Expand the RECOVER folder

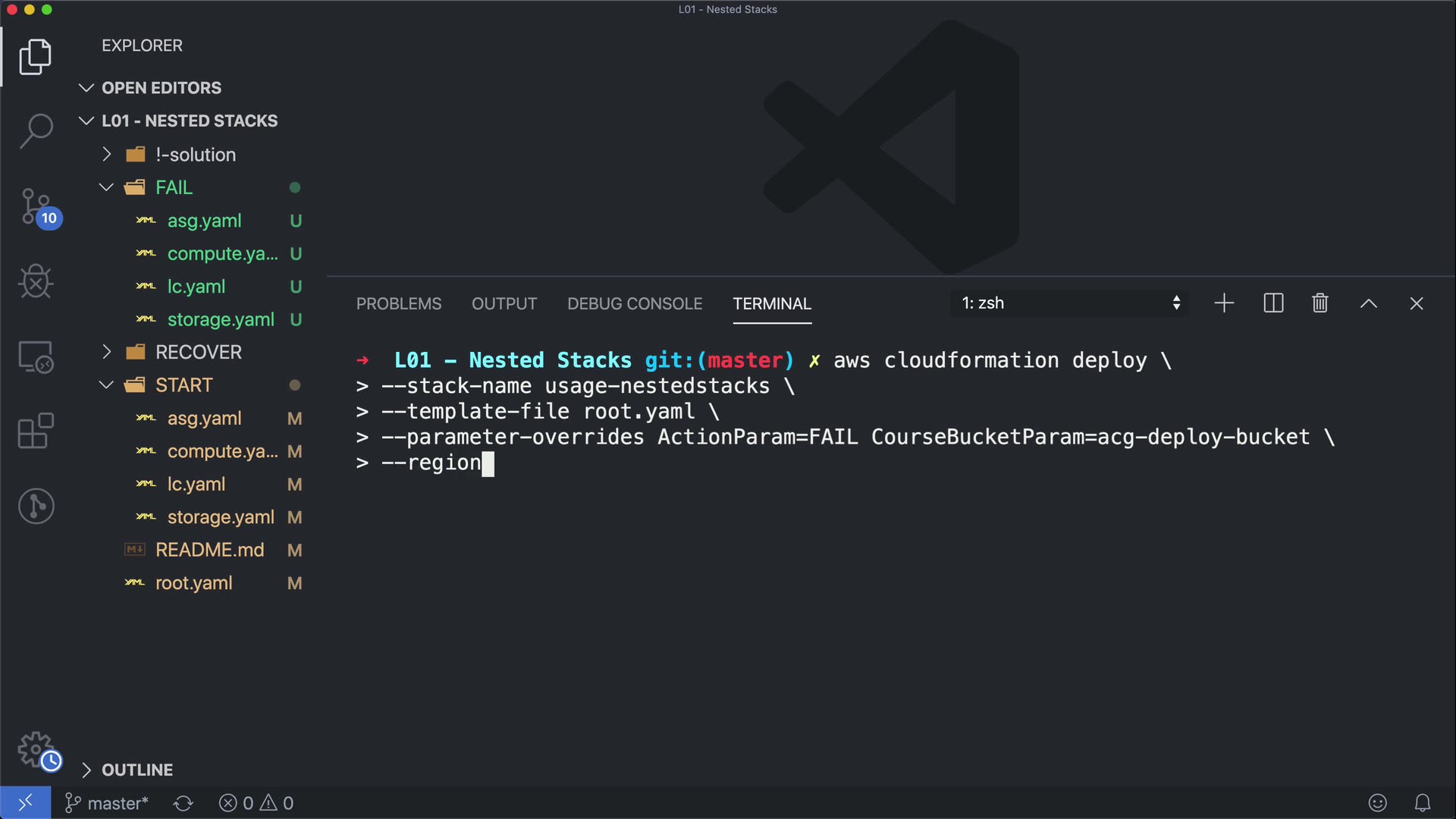point(198,352)
